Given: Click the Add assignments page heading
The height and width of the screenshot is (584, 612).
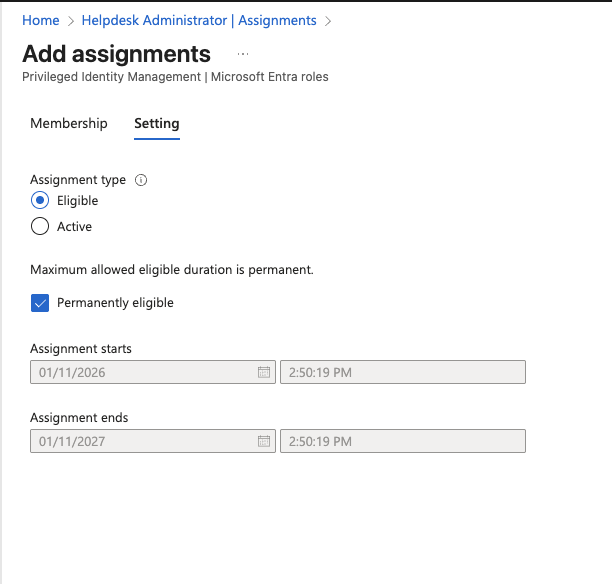Looking at the screenshot, I should (116, 54).
